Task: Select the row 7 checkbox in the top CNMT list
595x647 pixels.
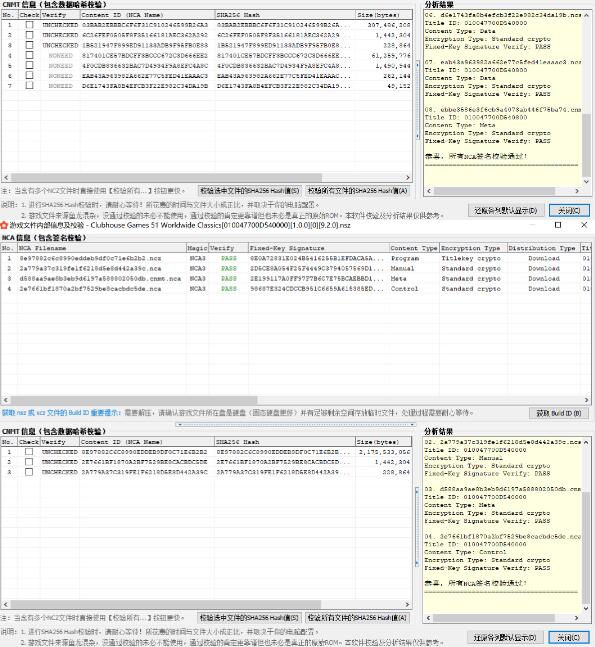Action: click(29, 85)
